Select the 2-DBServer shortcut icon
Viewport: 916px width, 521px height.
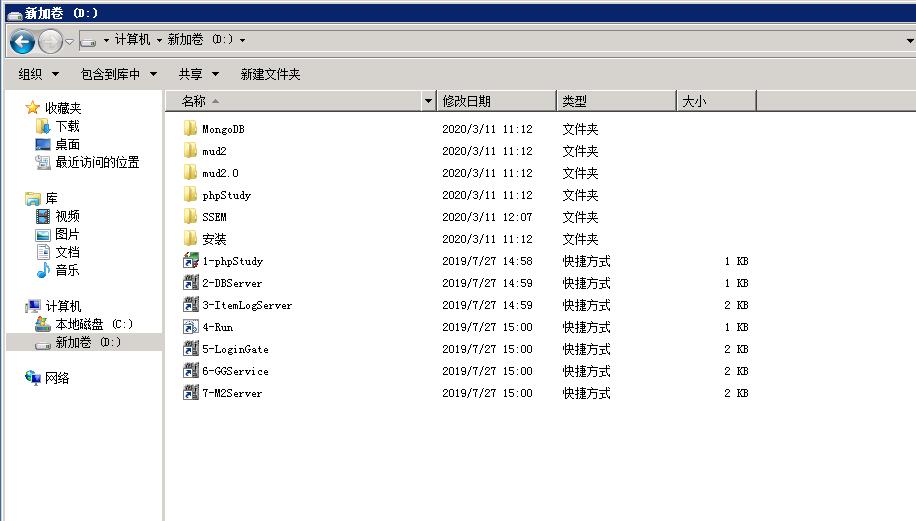(191, 283)
